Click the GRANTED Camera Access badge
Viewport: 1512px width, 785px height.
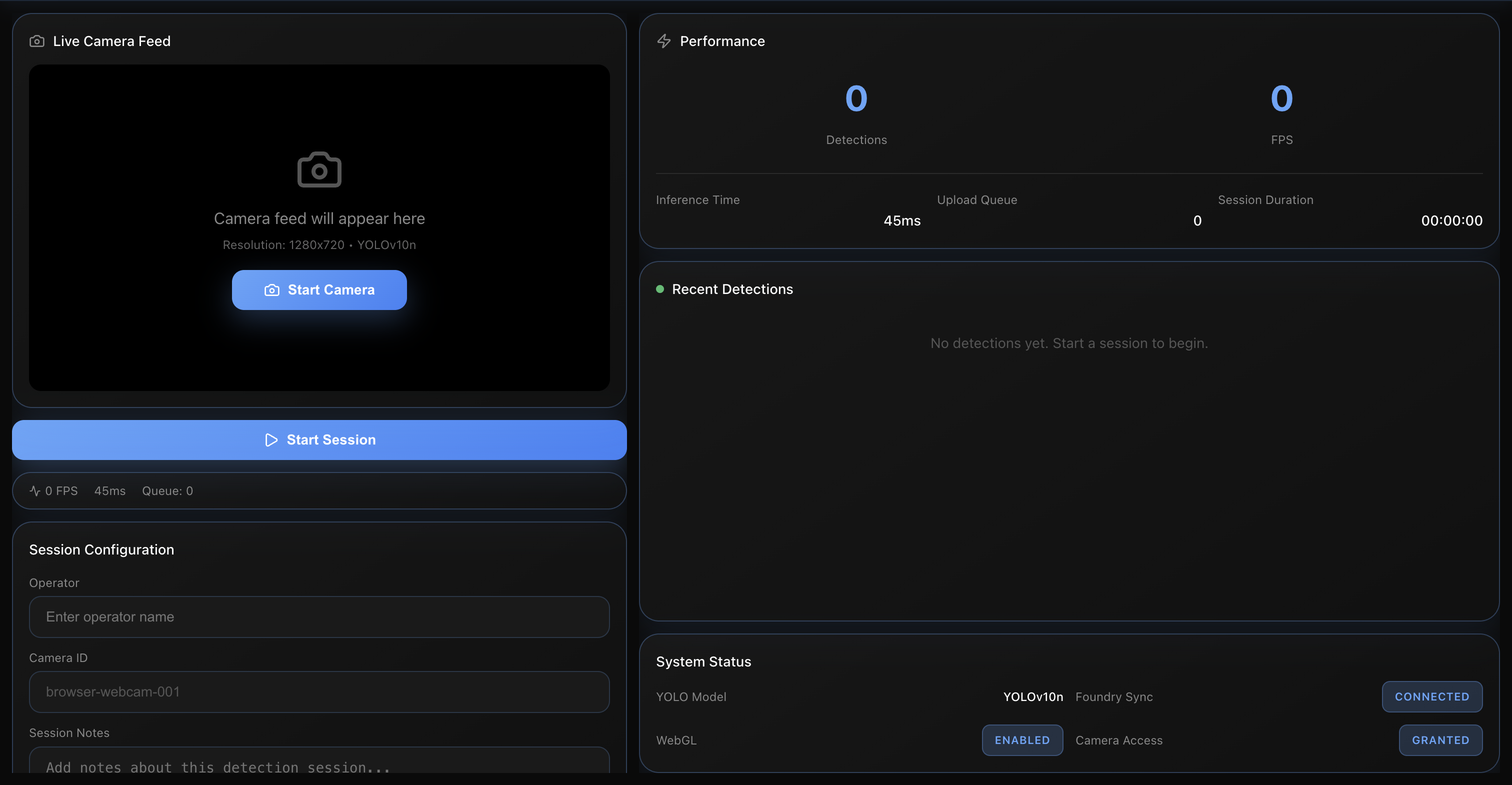1440,740
